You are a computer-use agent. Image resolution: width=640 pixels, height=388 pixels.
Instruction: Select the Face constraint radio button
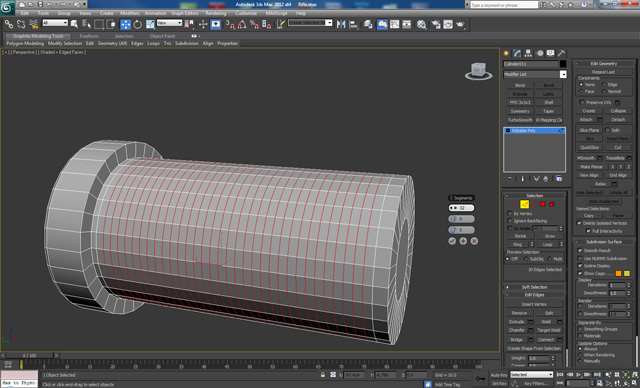pos(581,91)
